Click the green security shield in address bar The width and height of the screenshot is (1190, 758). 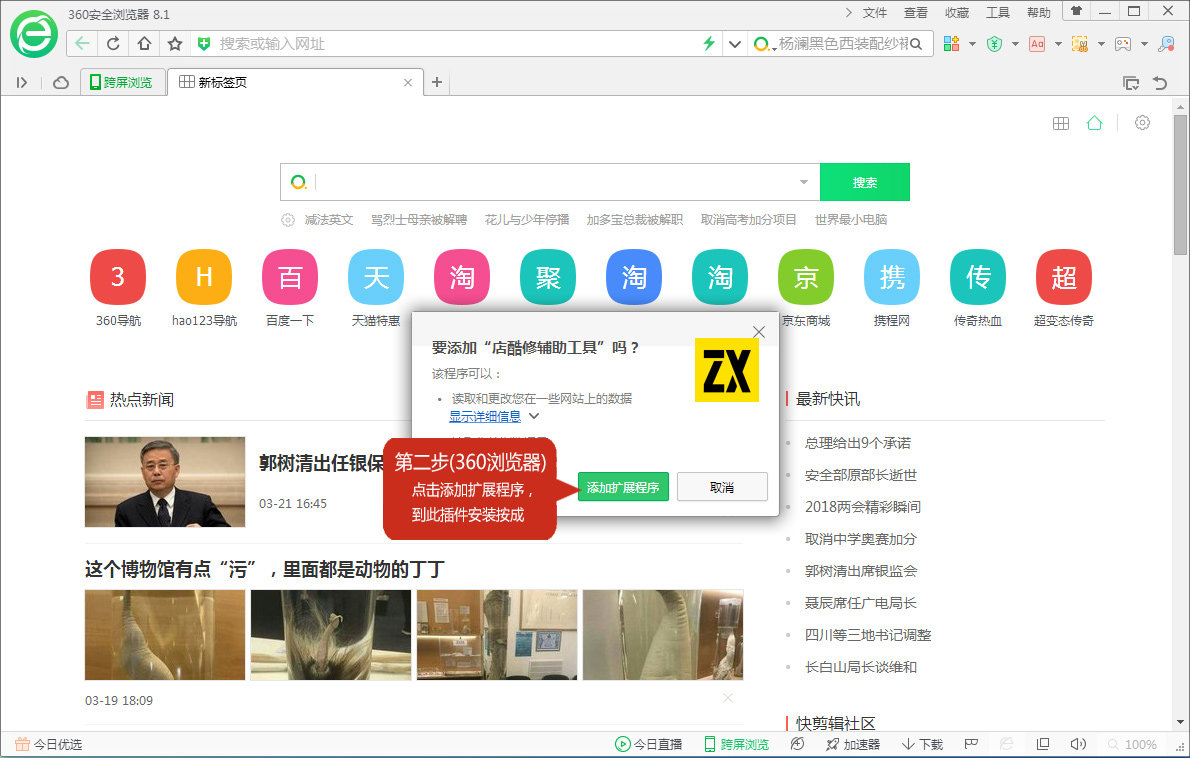[203, 43]
